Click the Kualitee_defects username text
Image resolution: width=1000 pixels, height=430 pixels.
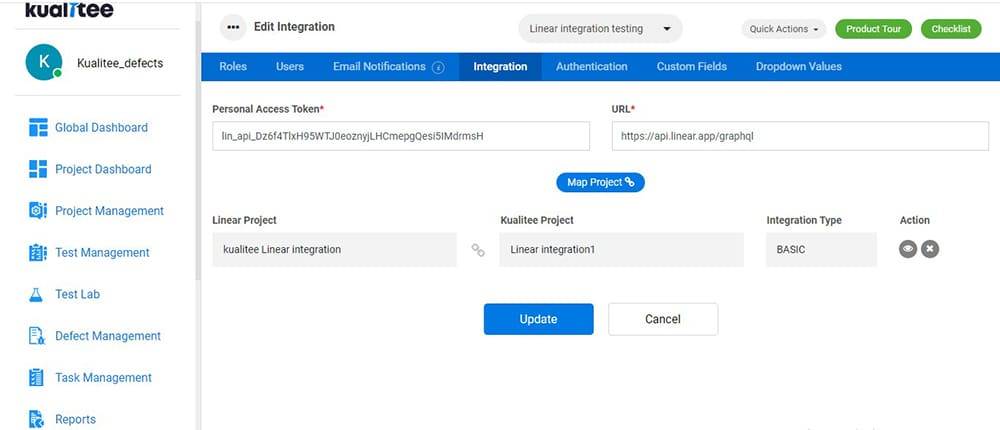coord(120,63)
